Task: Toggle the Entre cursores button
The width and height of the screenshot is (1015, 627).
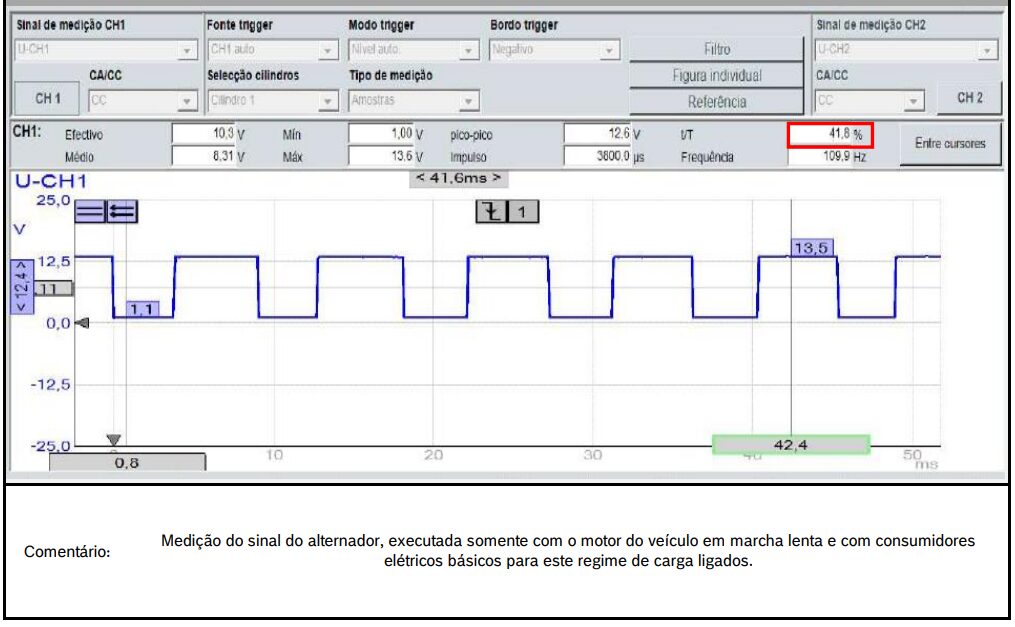Action: [950, 143]
